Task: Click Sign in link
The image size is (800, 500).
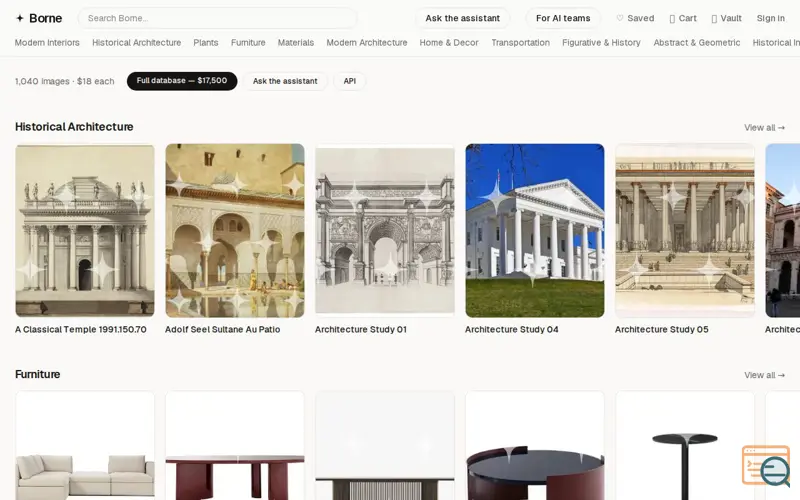Action: point(770,18)
